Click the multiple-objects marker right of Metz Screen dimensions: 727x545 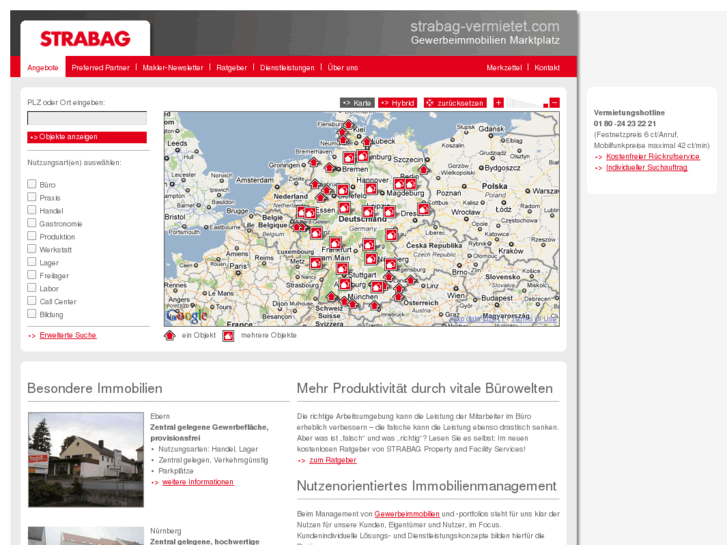(x=315, y=263)
